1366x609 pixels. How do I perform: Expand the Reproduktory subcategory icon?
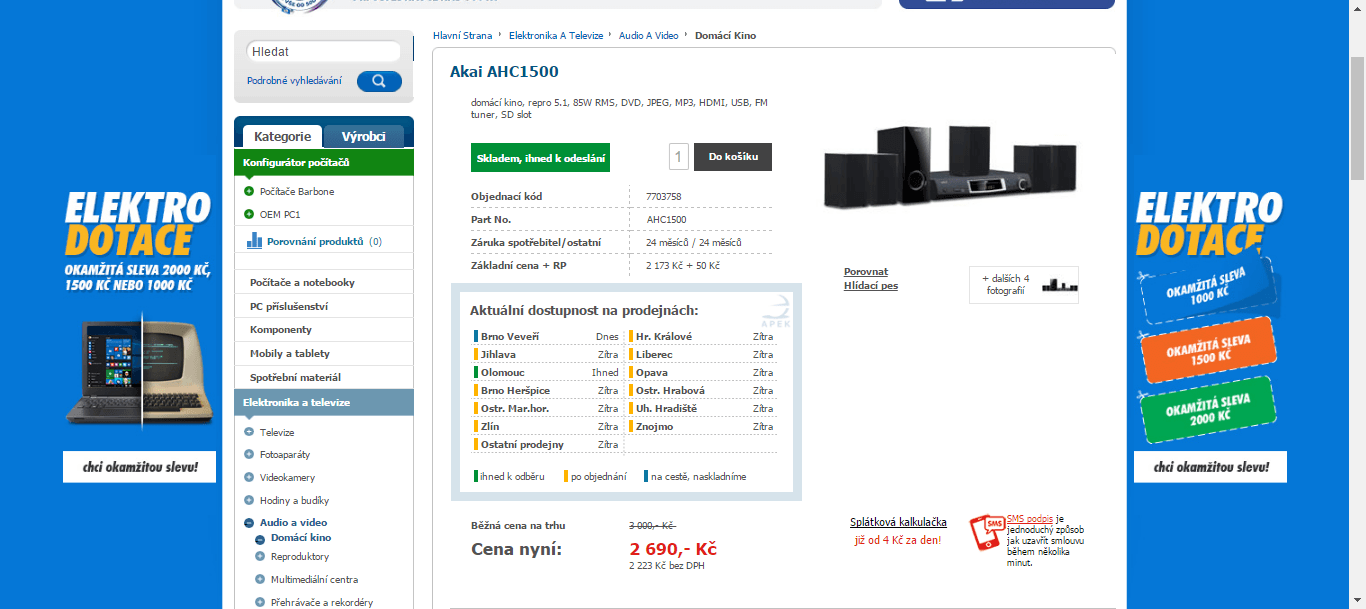tap(260, 556)
